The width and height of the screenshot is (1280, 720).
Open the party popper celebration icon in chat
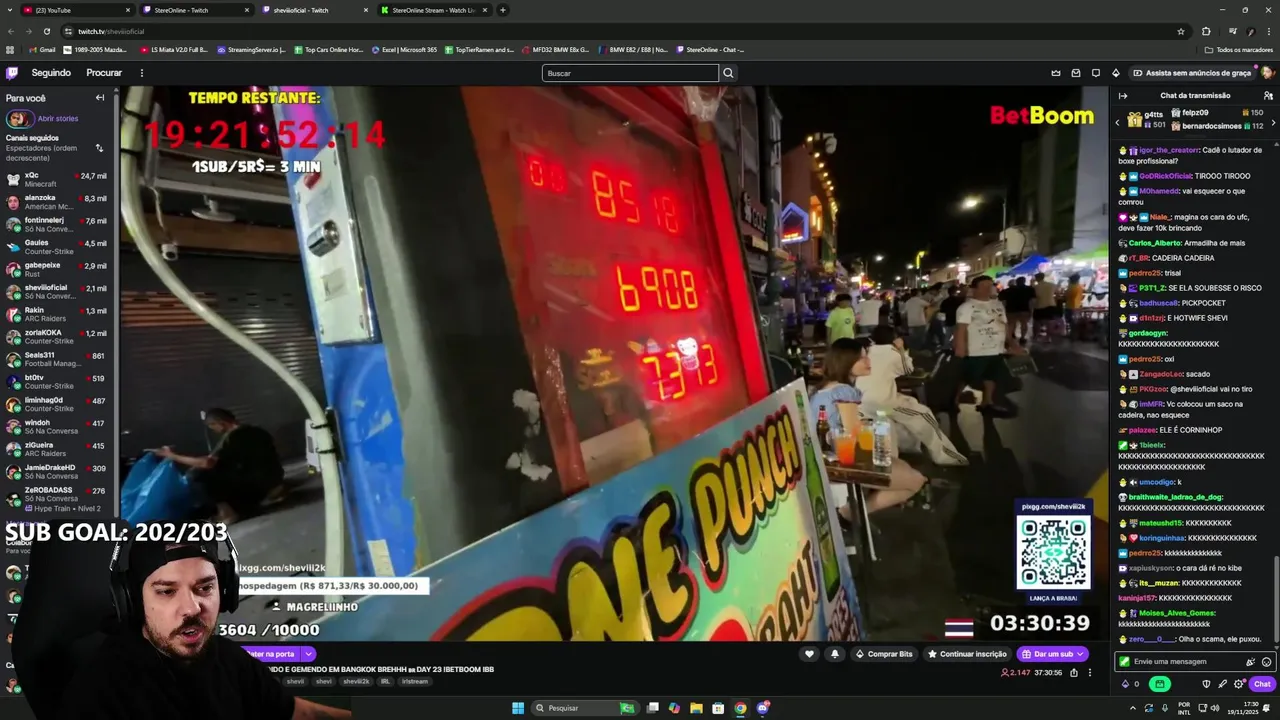1250,662
